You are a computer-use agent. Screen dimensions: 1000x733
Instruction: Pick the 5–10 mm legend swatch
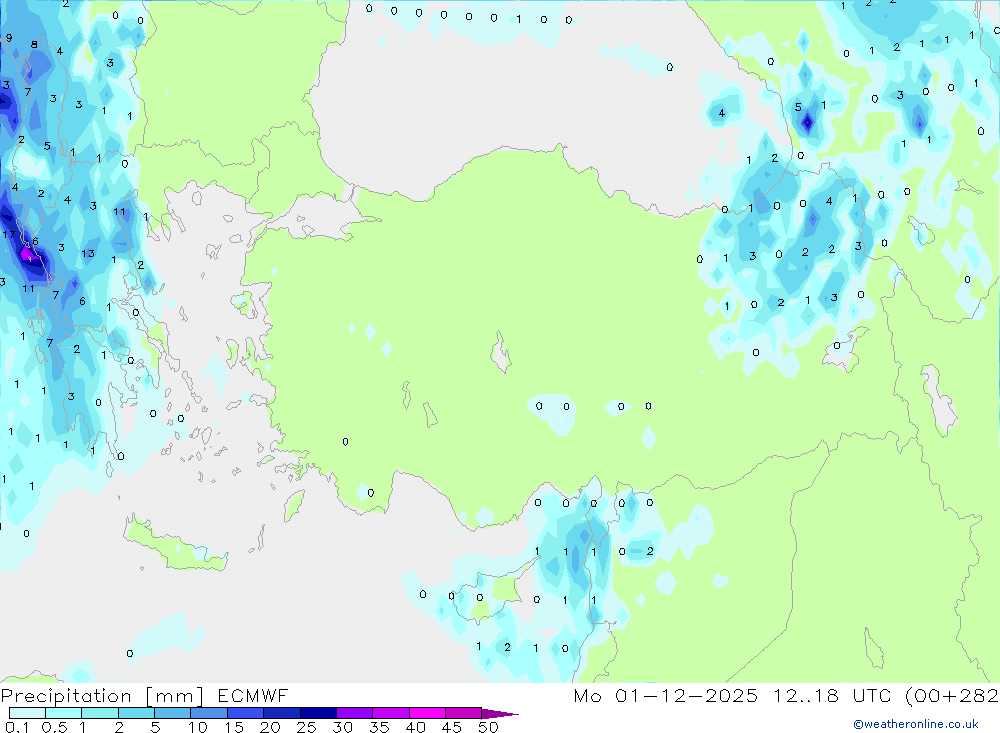click(172, 713)
